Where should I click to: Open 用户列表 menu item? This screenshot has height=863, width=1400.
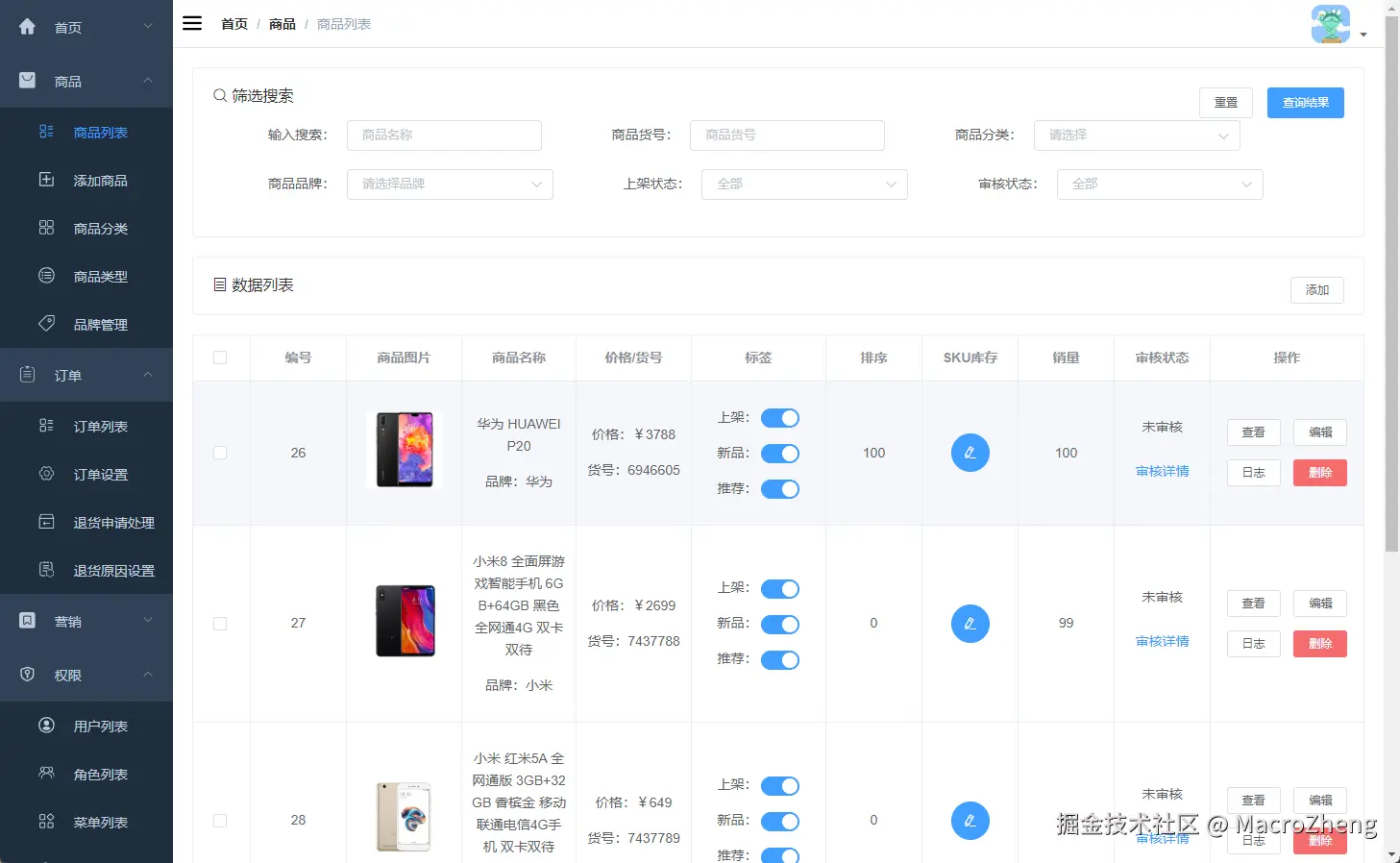[86, 727]
